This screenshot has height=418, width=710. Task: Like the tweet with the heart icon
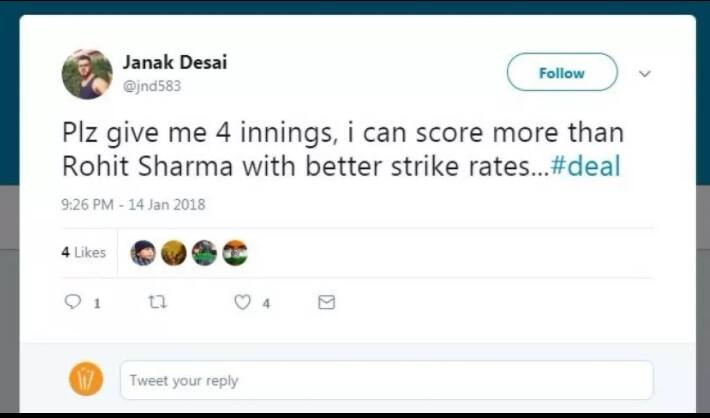click(x=242, y=302)
